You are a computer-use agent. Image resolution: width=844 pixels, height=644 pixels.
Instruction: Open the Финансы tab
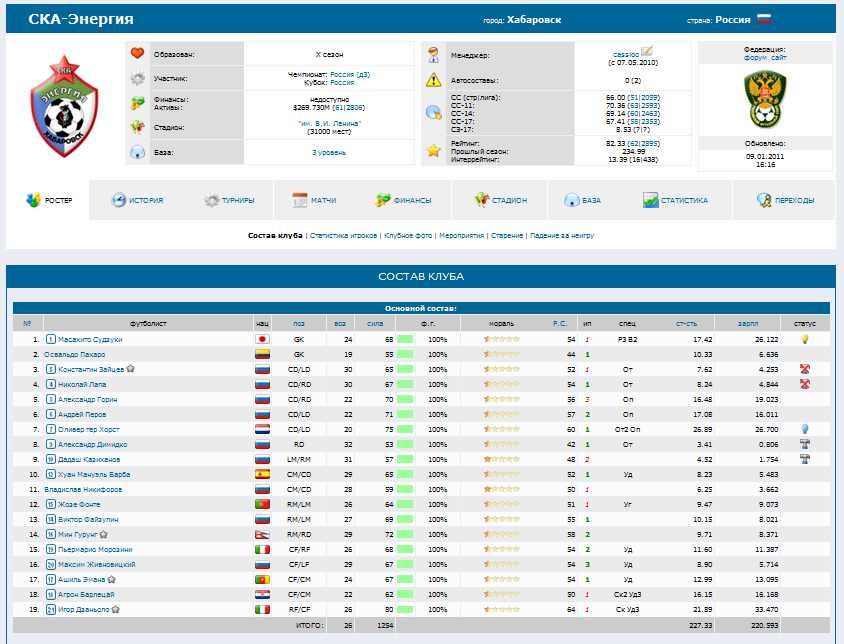tap(403, 200)
